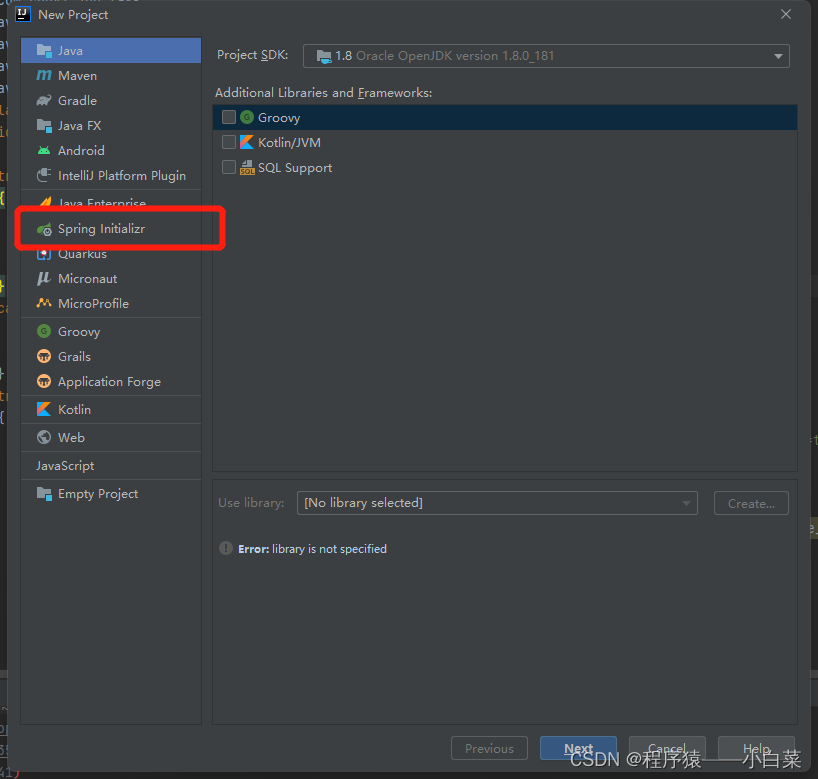
Task: Select the Kotlin project type entry
Action: point(111,410)
